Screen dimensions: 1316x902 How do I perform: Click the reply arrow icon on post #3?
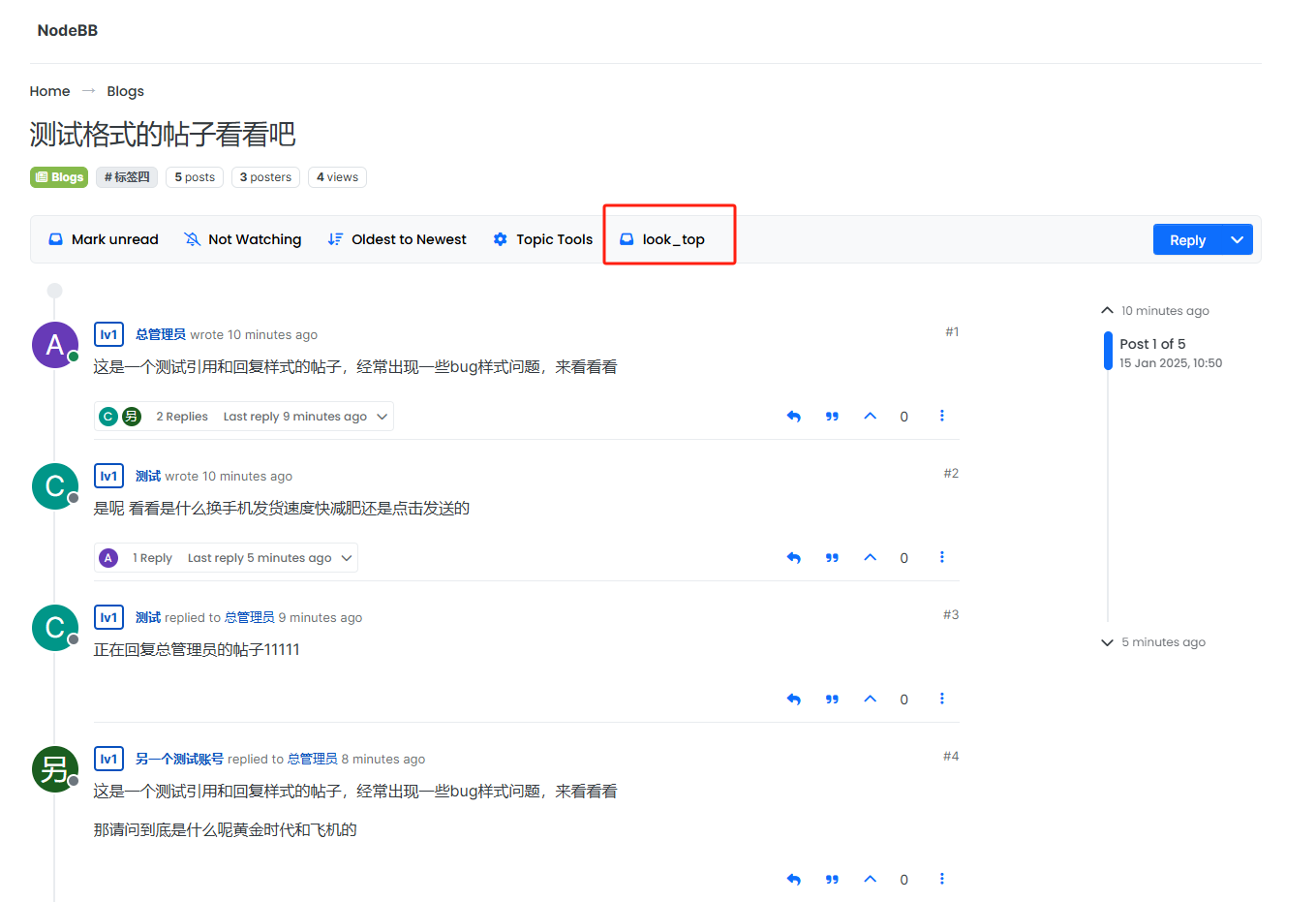pyautogui.click(x=794, y=700)
